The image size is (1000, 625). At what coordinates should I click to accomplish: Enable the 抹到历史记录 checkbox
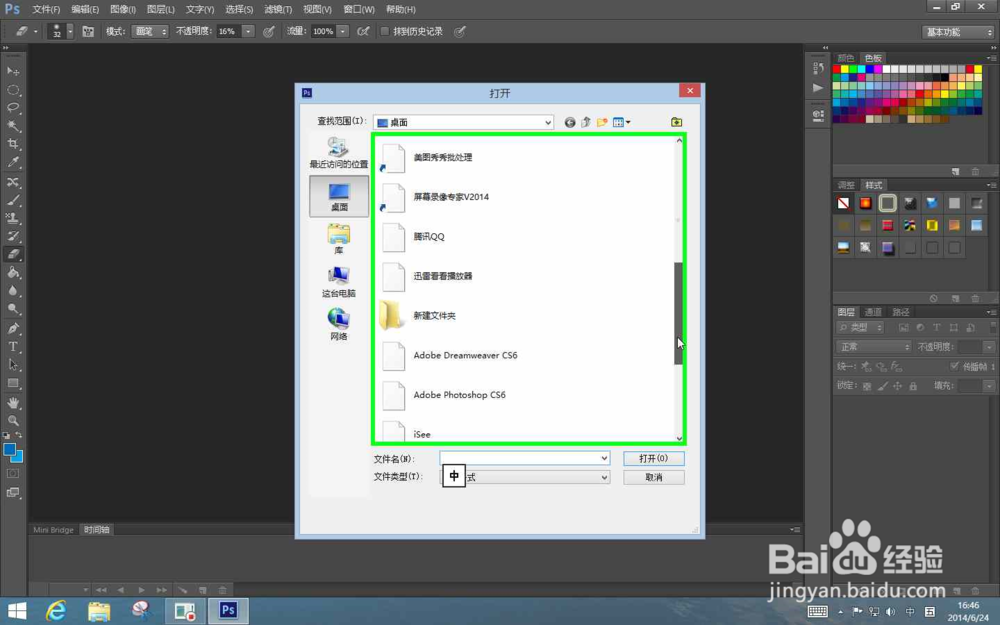coord(385,31)
